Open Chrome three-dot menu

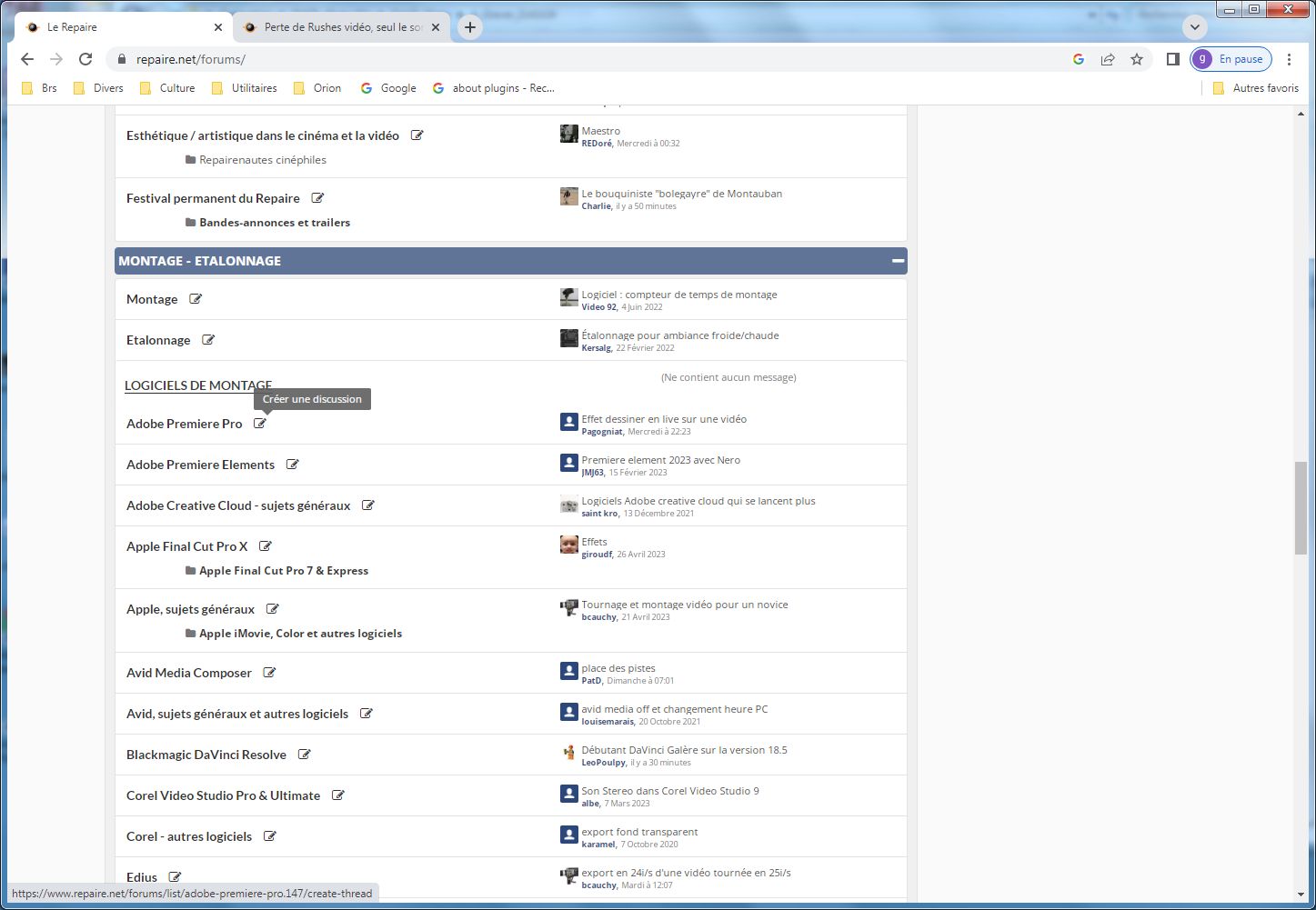click(1289, 59)
